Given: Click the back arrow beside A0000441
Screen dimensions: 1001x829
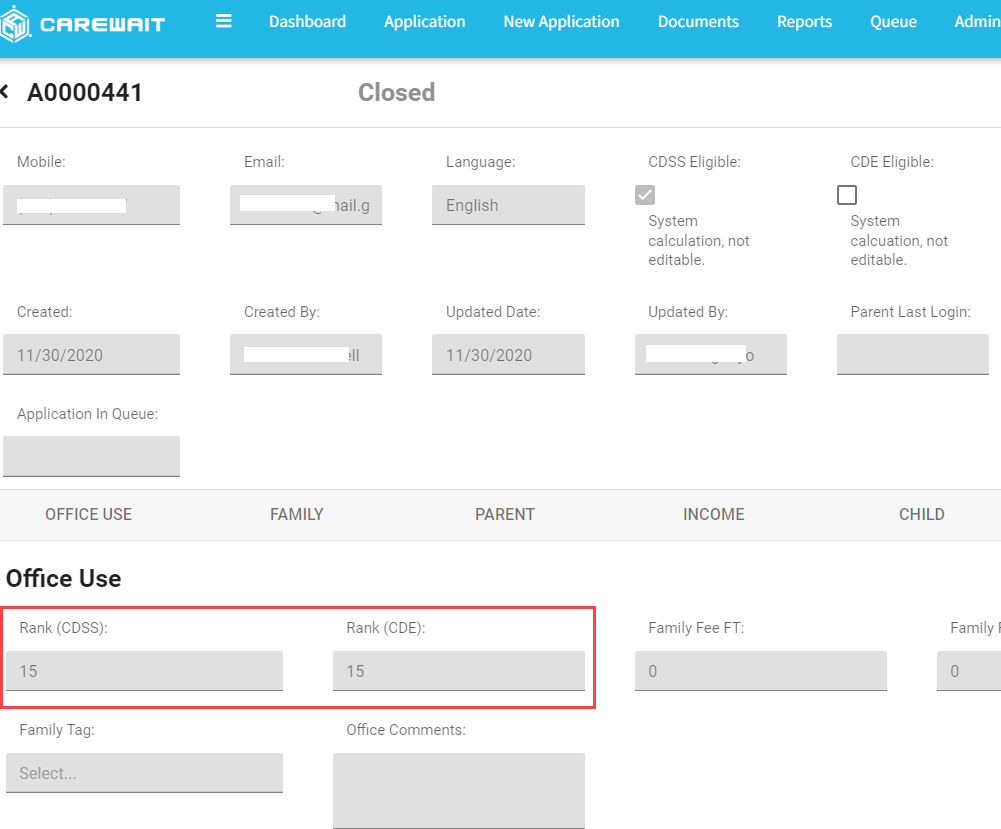Looking at the screenshot, I should click(x=5, y=92).
